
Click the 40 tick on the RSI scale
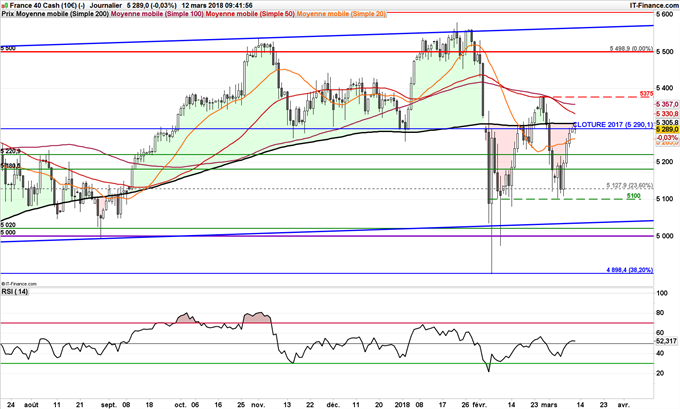pyautogui.click(x=660, y=353)
